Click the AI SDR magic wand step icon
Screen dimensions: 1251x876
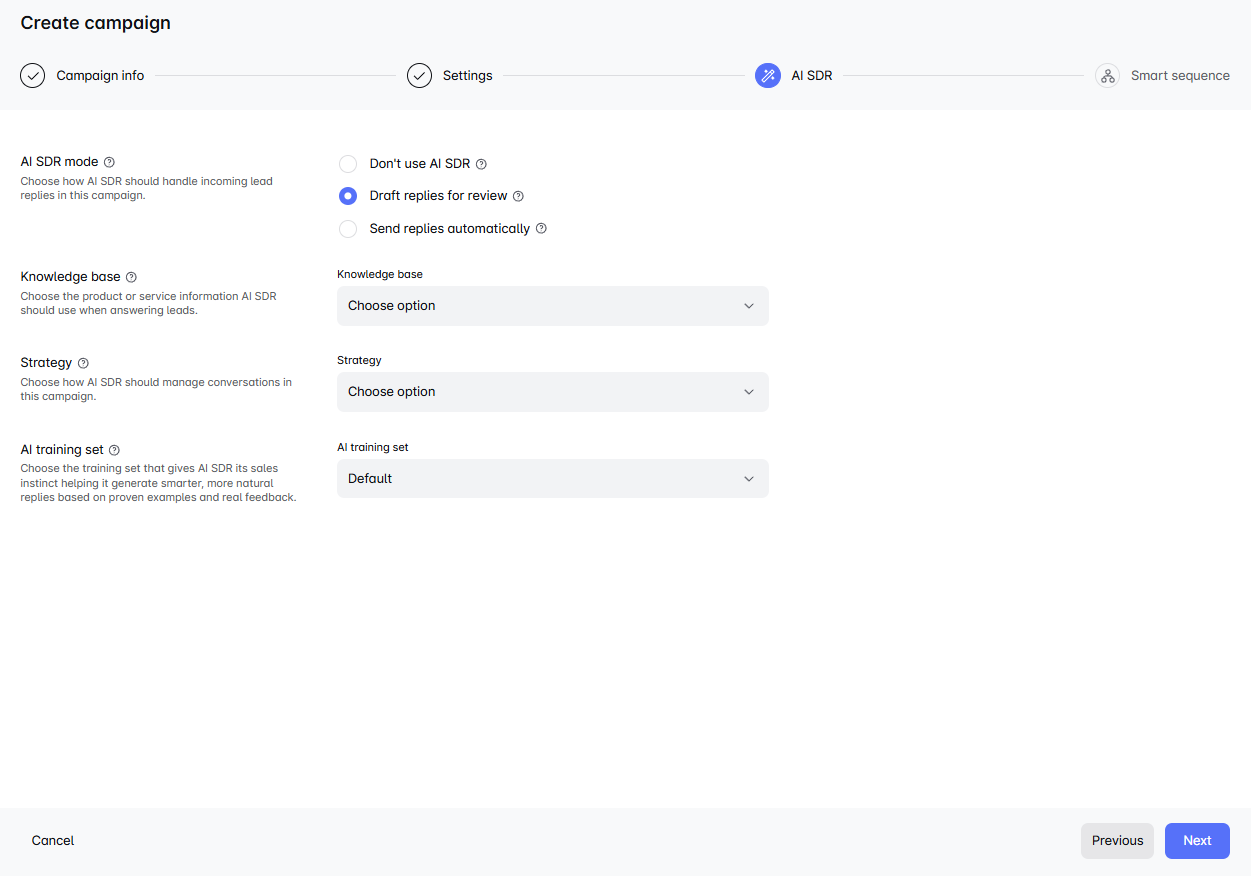(768, 75)
